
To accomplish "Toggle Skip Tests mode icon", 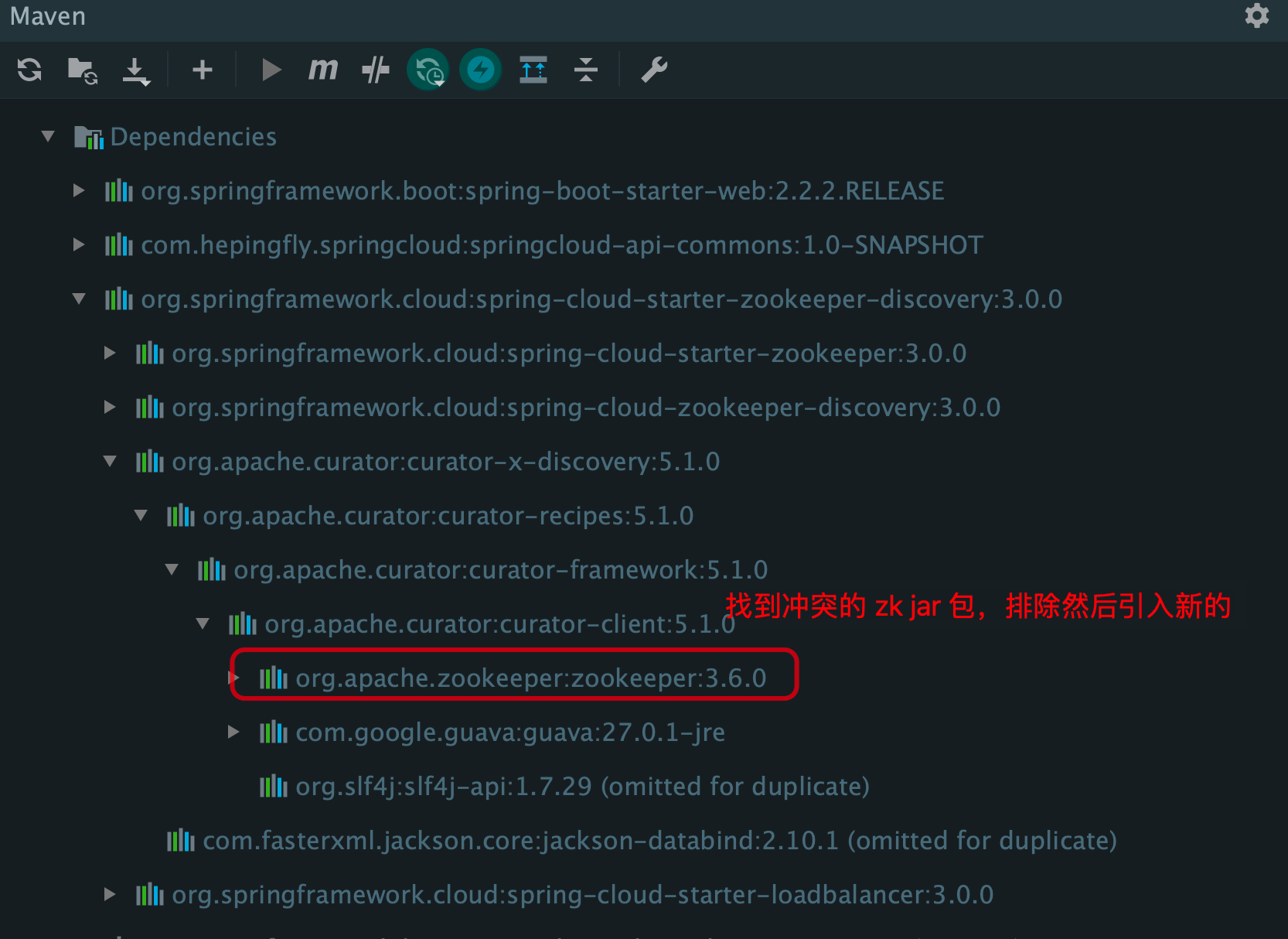I will (376, 70).
